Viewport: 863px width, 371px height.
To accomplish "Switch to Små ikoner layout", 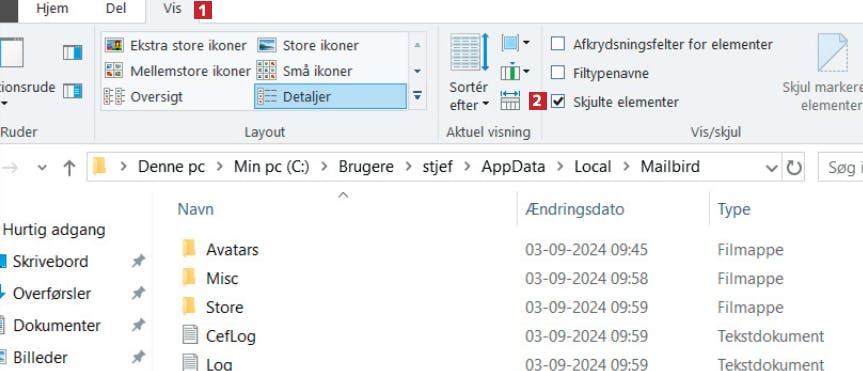I will (x=304, y=71).
